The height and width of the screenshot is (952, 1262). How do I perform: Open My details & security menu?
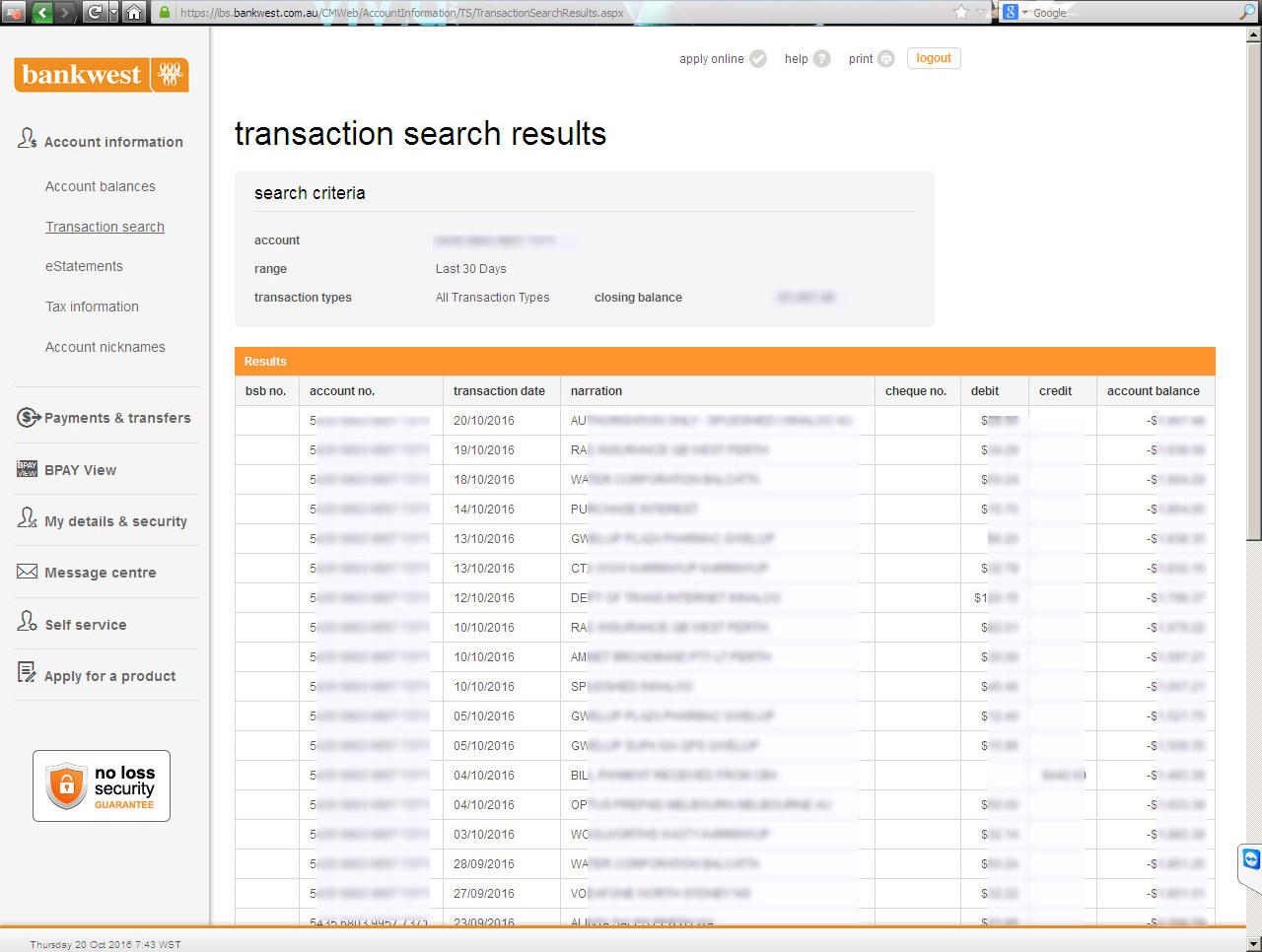click(x=115, y=521)
